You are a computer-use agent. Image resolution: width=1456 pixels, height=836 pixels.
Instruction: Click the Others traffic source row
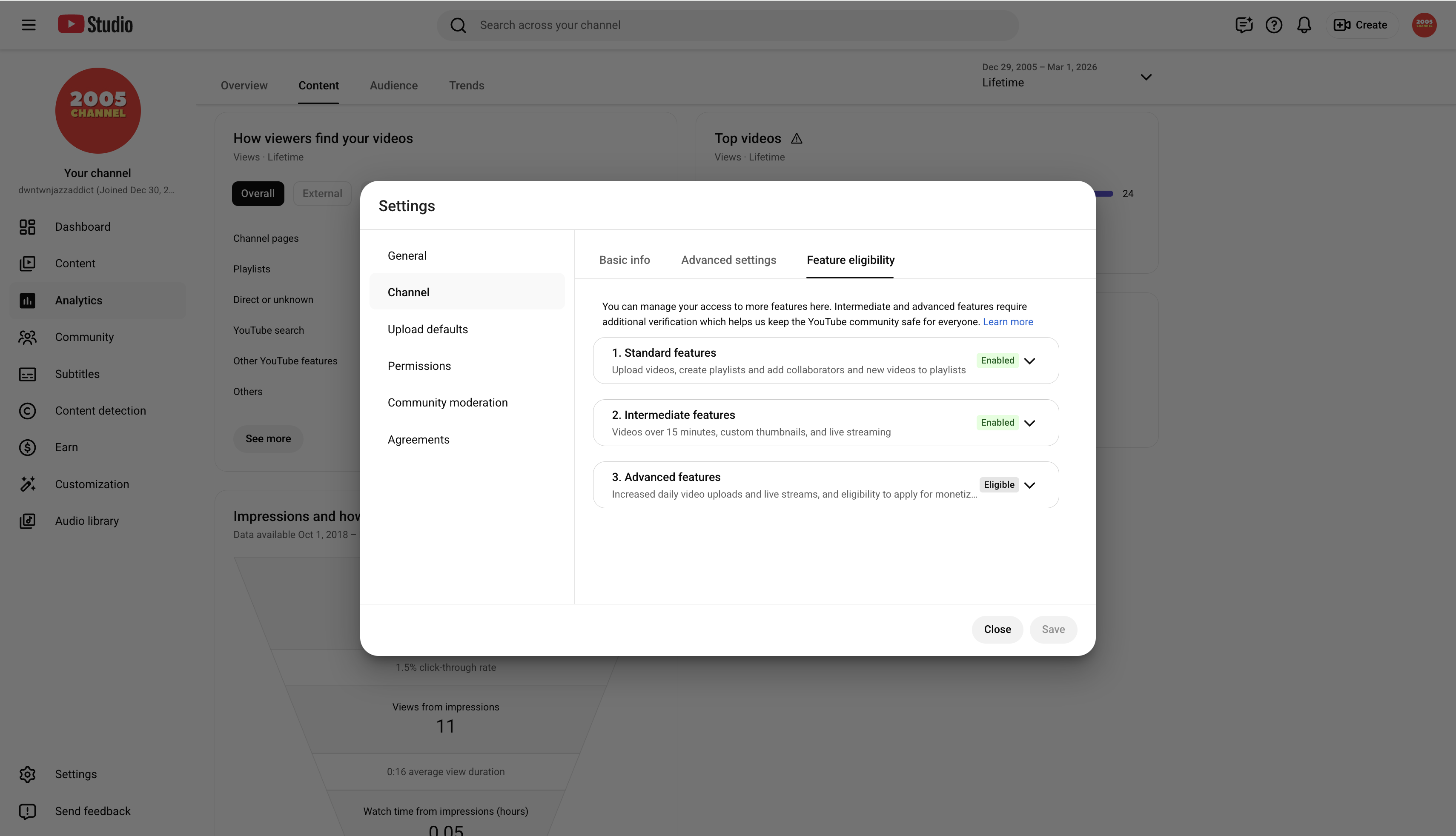[247, 392]
